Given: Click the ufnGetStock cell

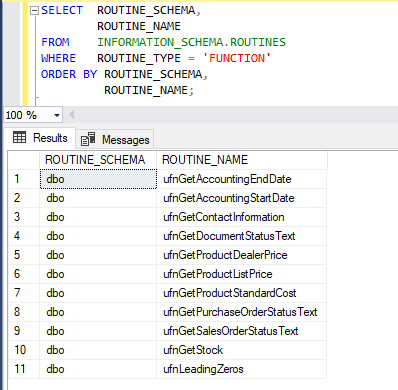Looking at the screenshot, I should pyautogui.click(x=241, y=350).
